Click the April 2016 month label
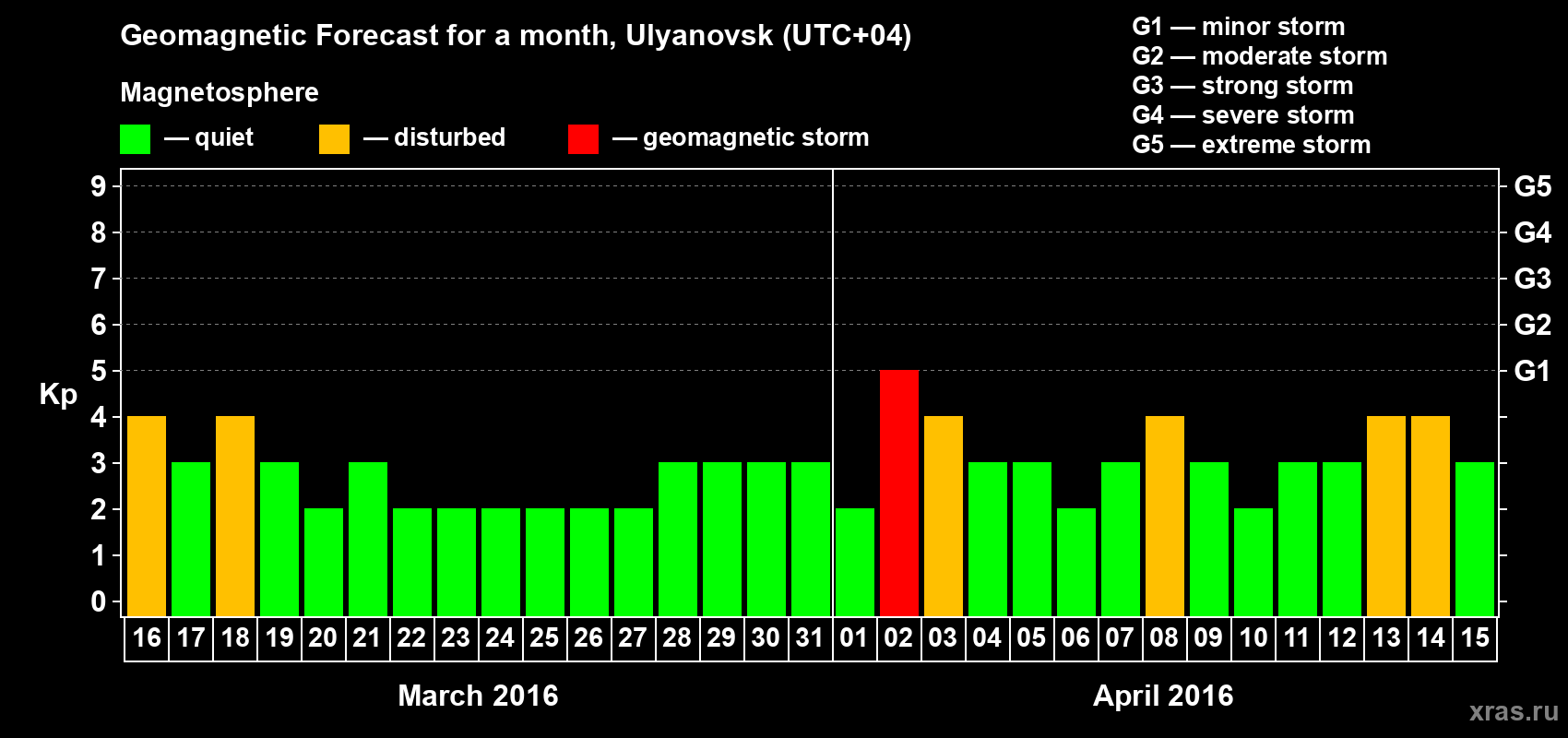This screenshot has width=1568, height=738. (1163, 696)
